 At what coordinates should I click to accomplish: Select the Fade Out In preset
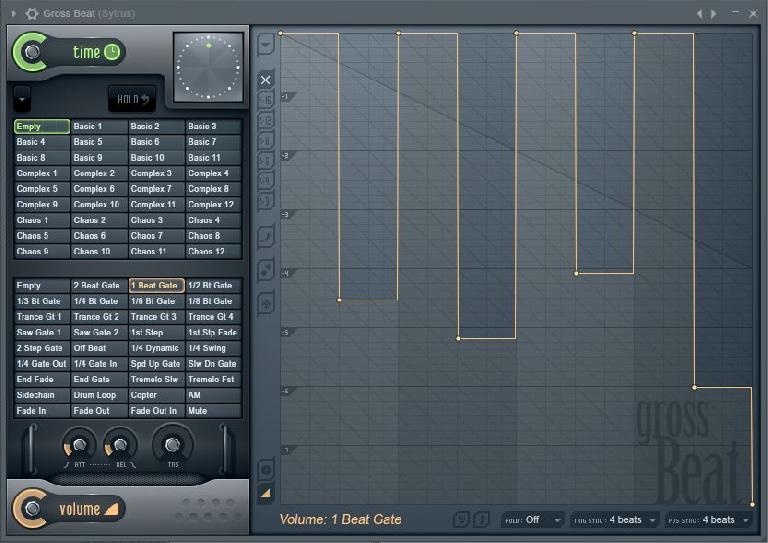[156, 411]
